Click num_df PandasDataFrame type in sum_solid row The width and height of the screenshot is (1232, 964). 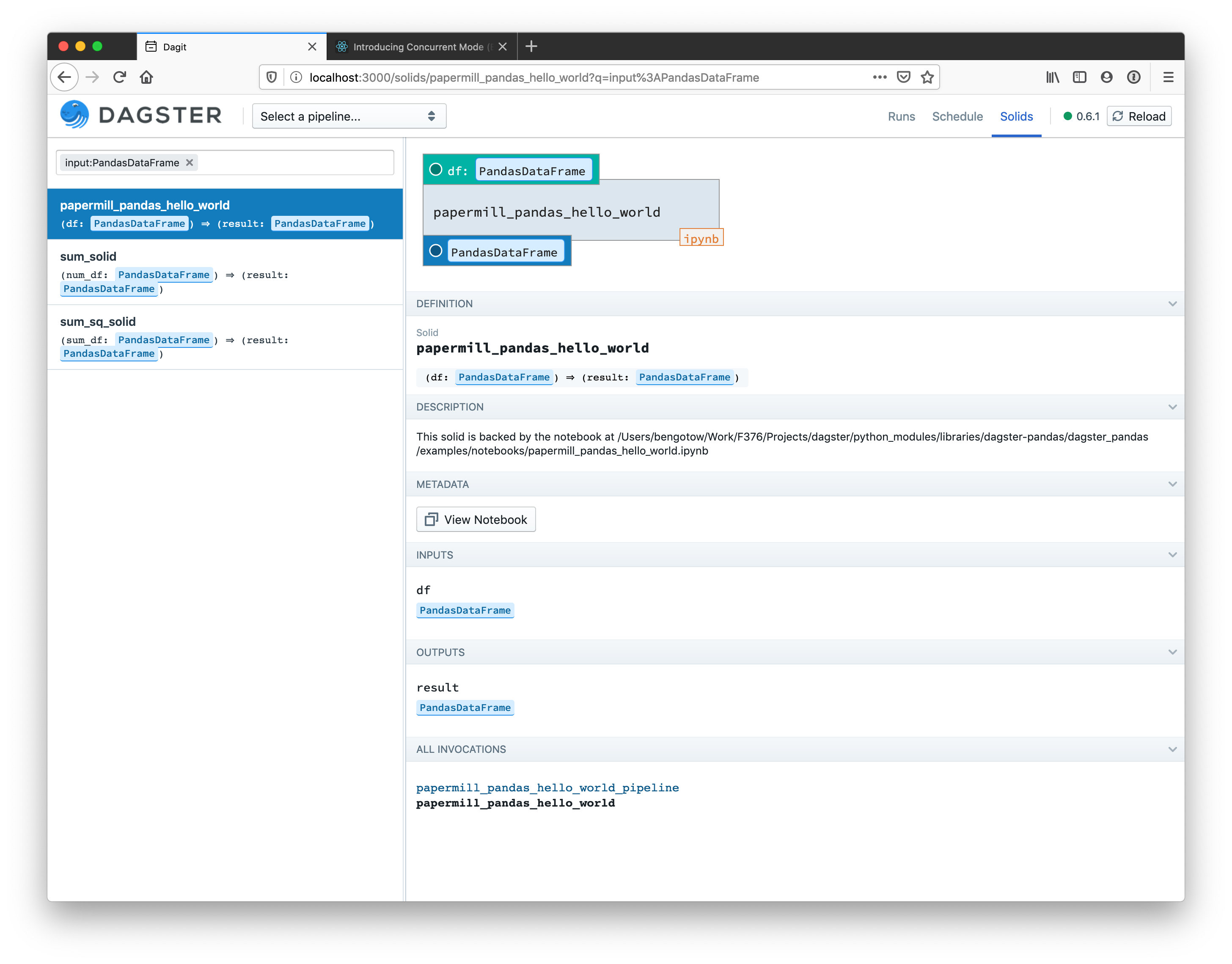click(164, 275)
